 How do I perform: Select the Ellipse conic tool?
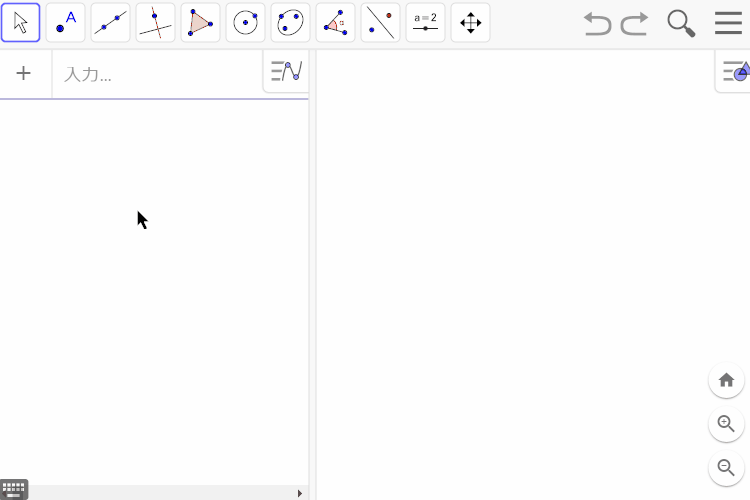point(290,22)
